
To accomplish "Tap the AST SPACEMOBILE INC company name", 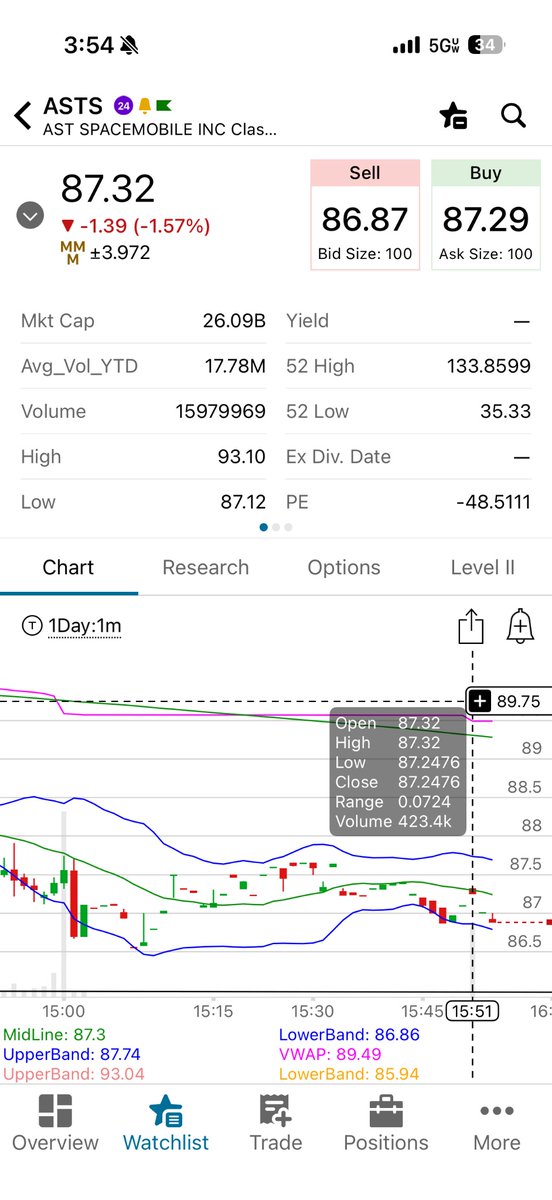I will [160, 130].
